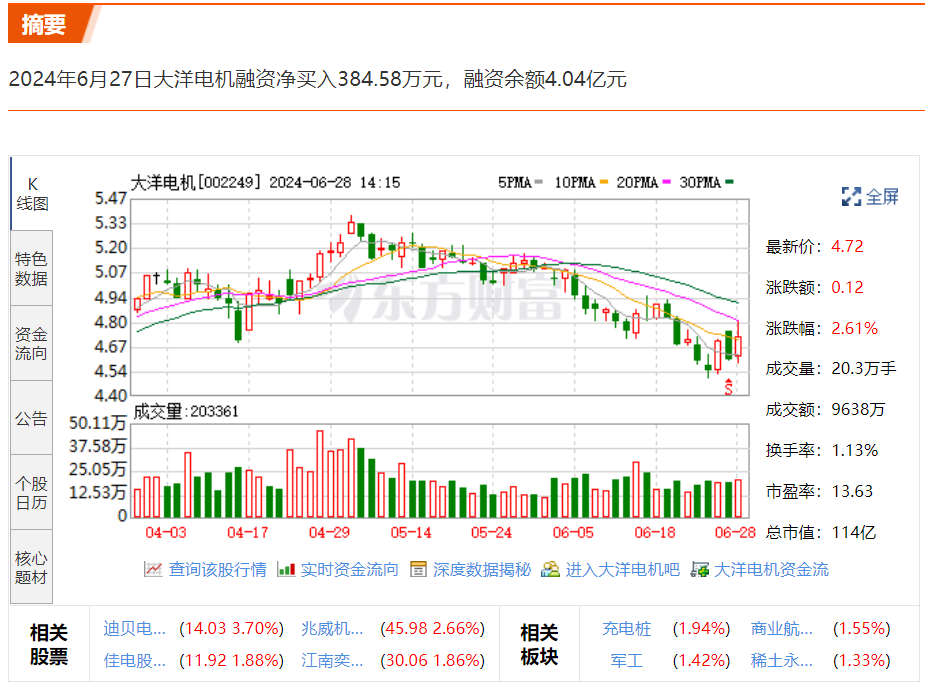This screenshot has height=690, width=932.
Task: Click the money-flow icon before 大洋电机资金流
Action: coord(700,569)
